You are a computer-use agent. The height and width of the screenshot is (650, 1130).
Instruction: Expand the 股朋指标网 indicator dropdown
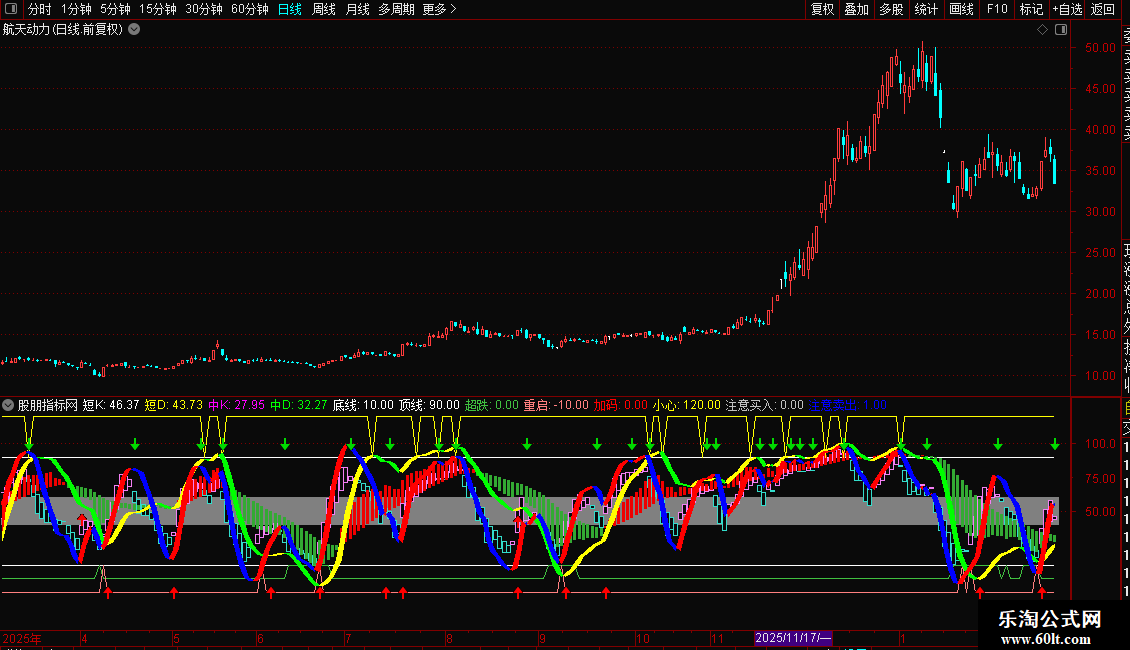click(x=9, y=405)
